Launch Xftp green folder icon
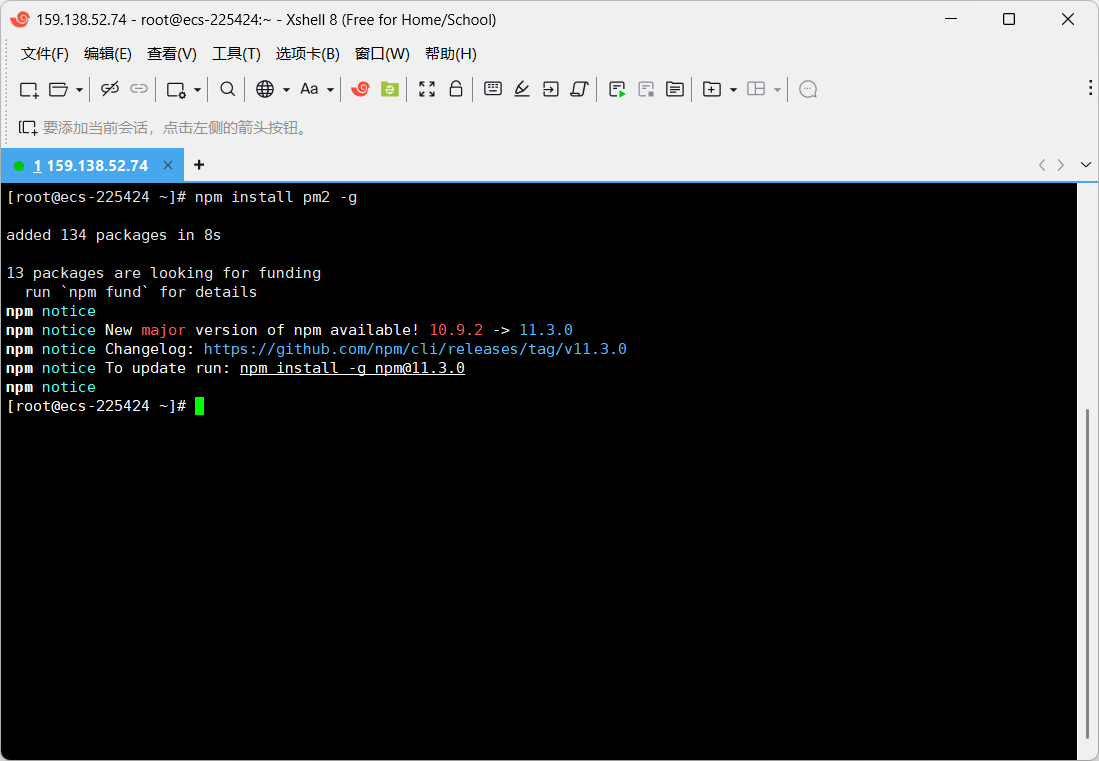The width and height of the screenshot is (1099, 761). click(390, 89)
